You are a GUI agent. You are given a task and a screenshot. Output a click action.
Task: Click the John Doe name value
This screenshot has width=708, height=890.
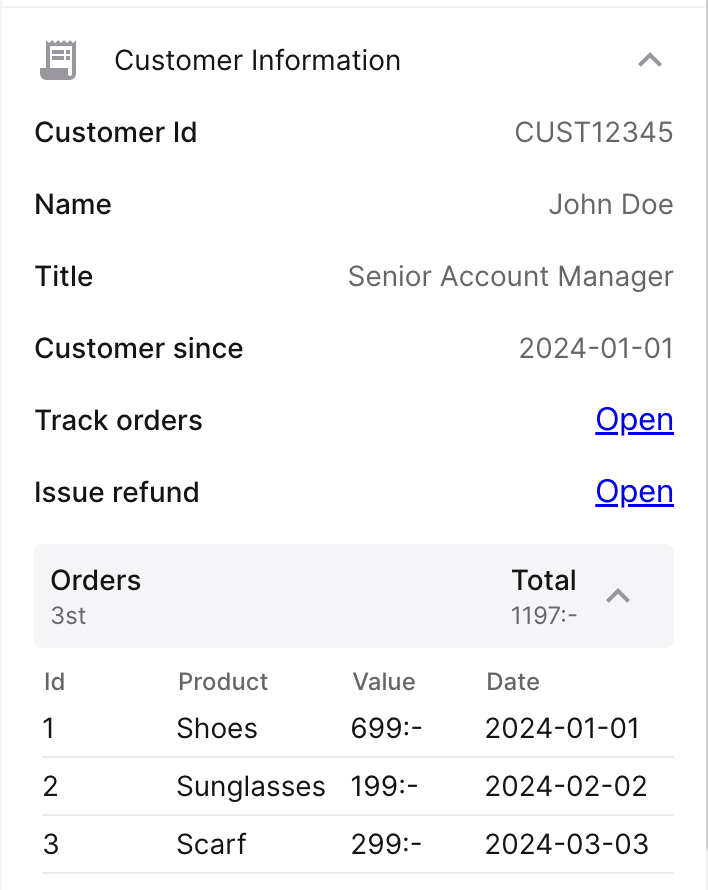coord(610,204)
